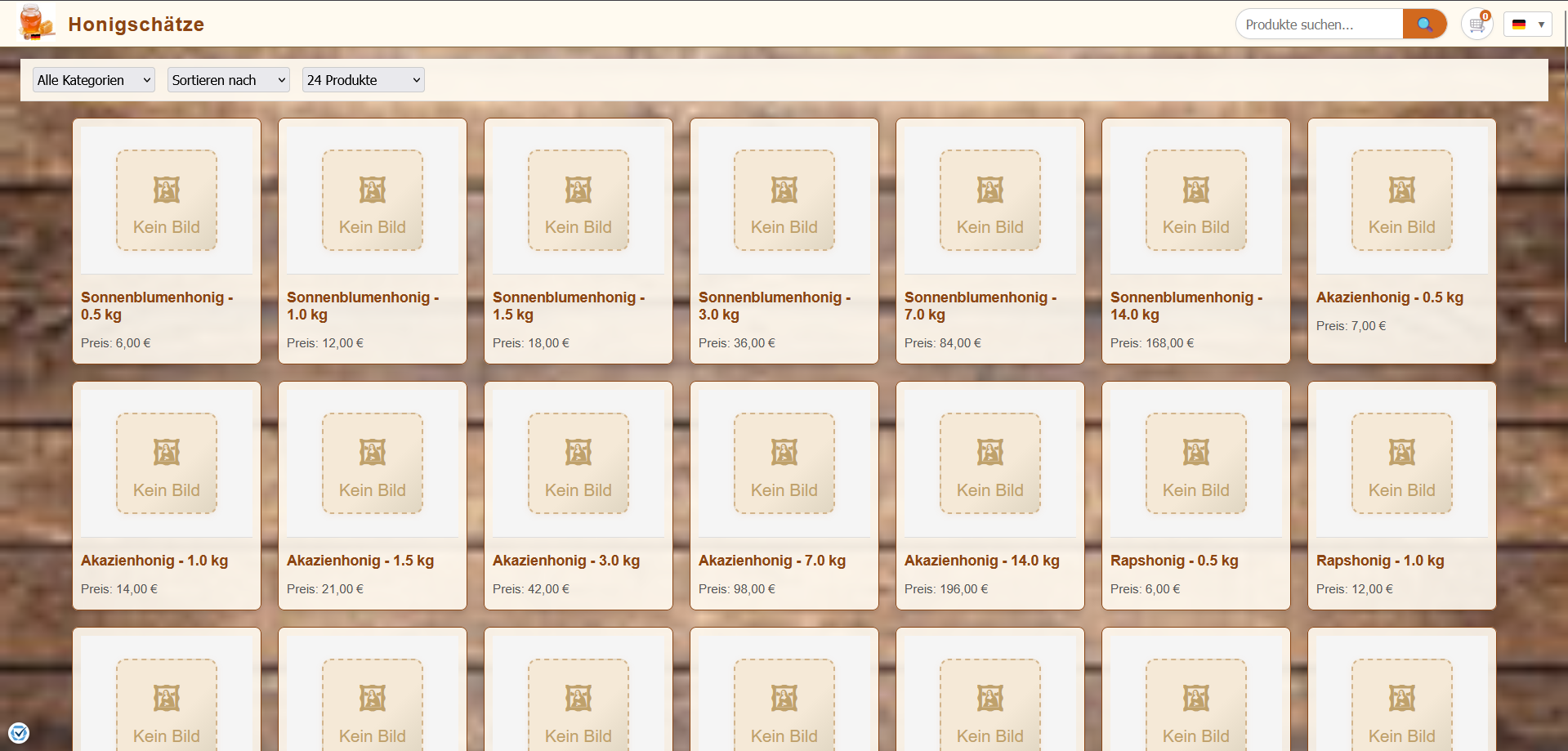Select the Sonnenblumenhonig 14.0 kg product card
The width and height of the screenshot is (1568, 751).
pyautogui.click(x=1195, y=240)
